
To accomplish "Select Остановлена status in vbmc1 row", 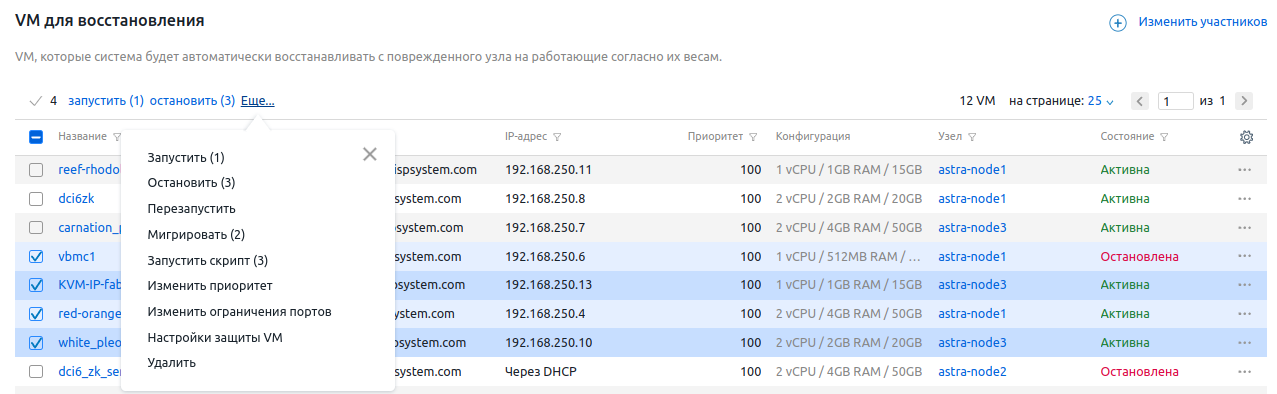I will pyautogui.click(x=1140, y=257).
